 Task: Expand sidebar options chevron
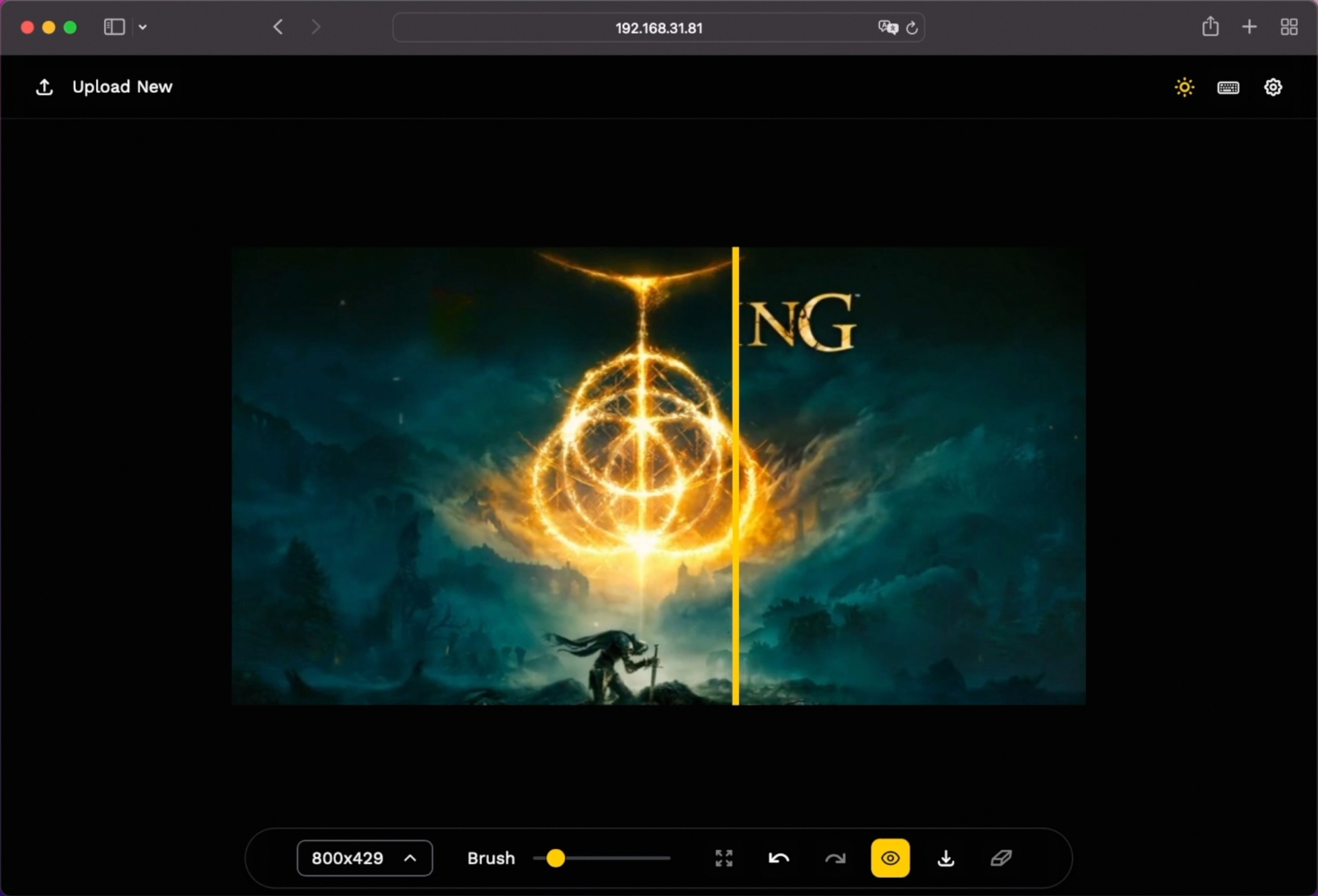click(x=143, y=28)
